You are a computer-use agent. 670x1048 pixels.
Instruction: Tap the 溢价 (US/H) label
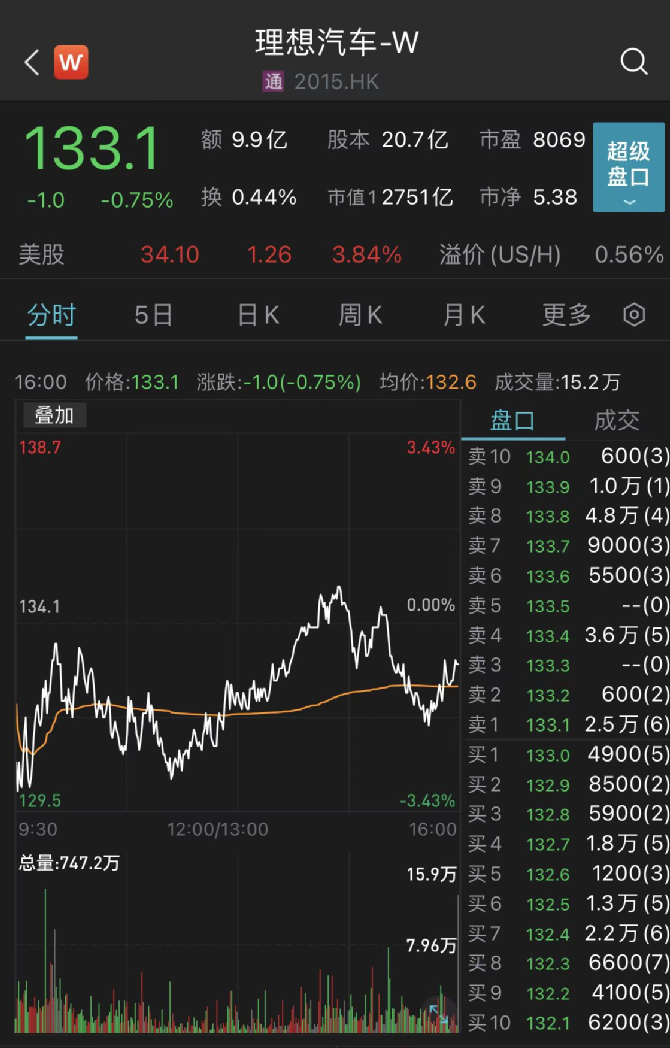[x=500, y=255]
